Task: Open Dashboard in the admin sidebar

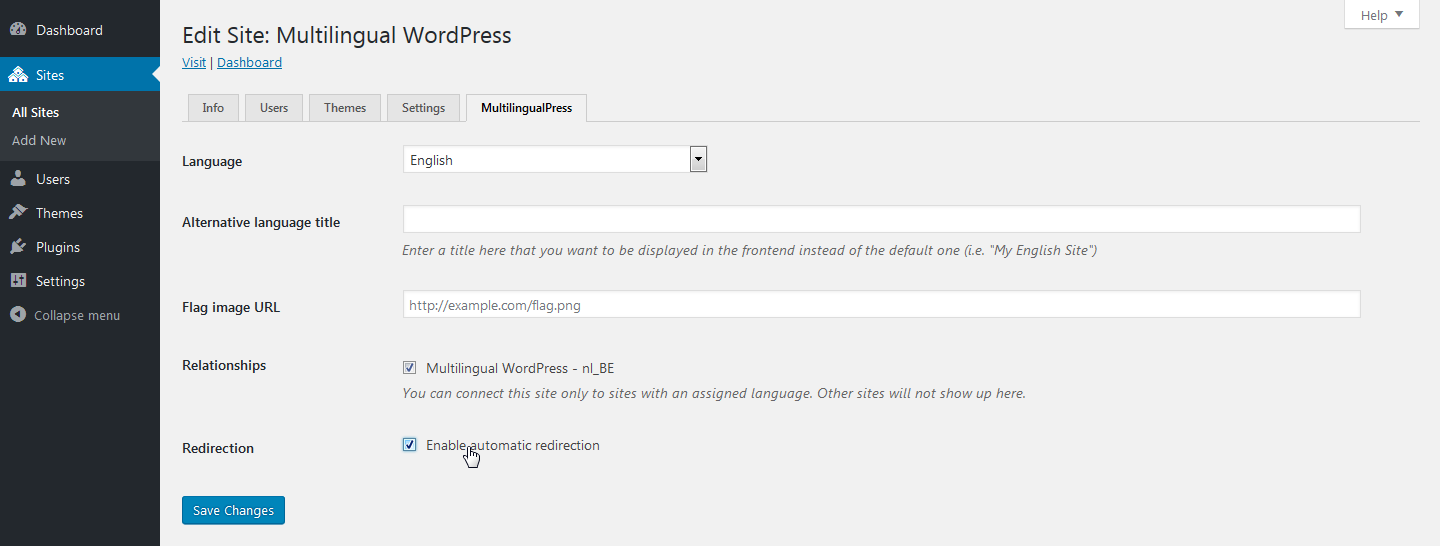Action: coord(69,30)
